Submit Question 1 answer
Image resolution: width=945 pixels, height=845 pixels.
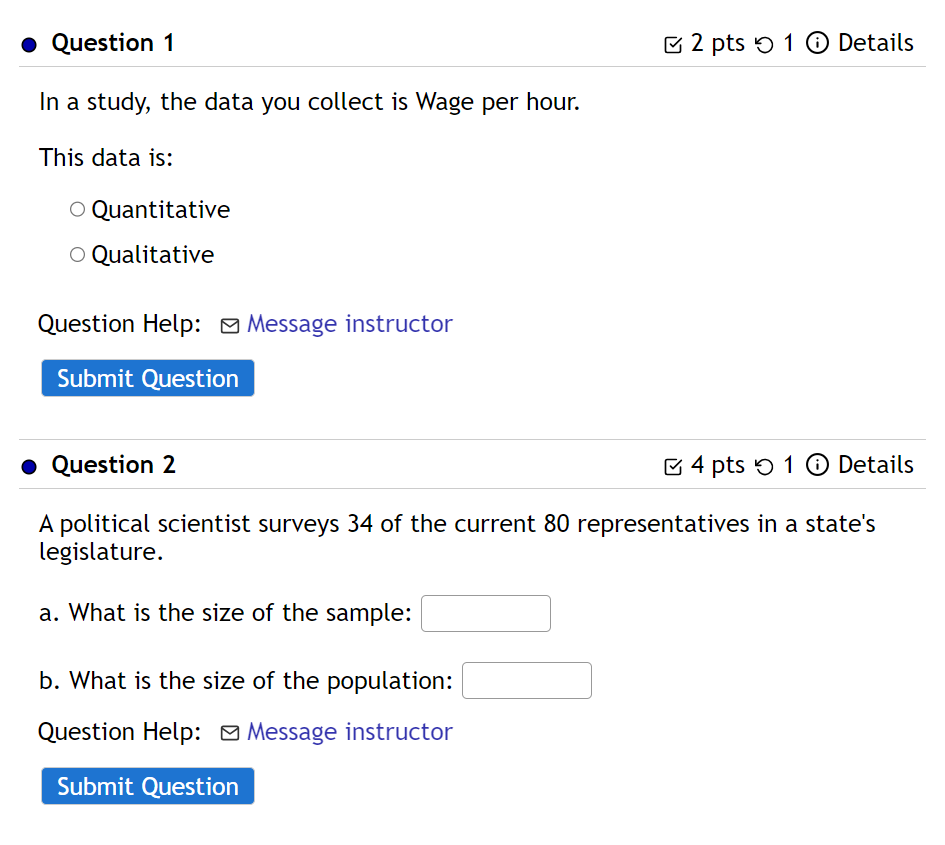point(148,379)
